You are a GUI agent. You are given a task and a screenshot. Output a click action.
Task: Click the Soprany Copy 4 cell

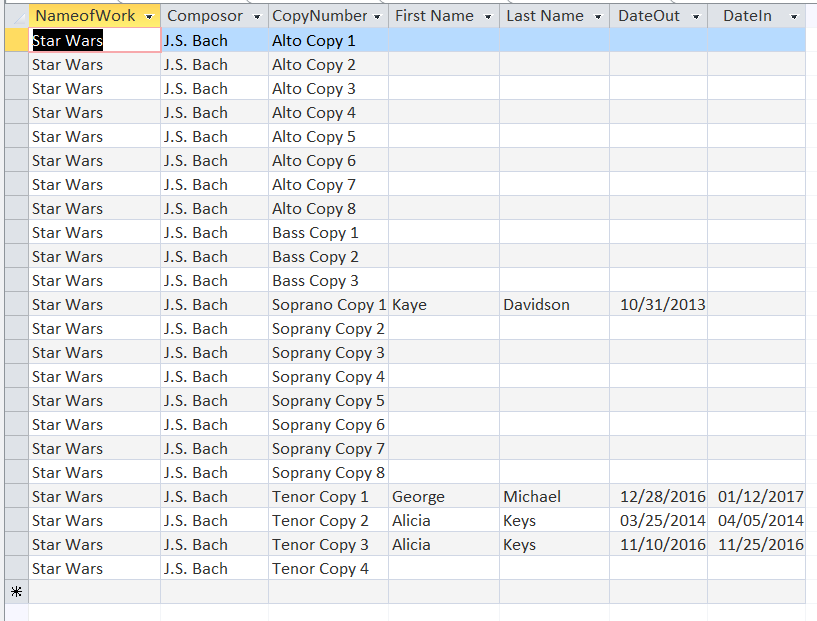click(328, 376)
